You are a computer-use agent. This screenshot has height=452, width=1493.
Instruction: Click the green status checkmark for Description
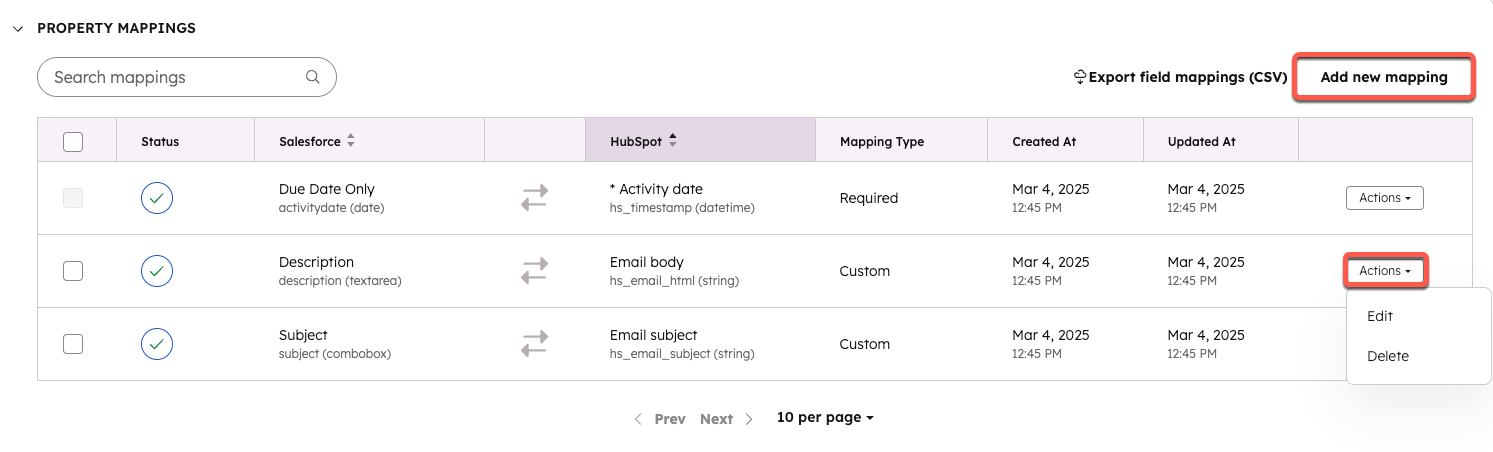click(x=157, y=271)
